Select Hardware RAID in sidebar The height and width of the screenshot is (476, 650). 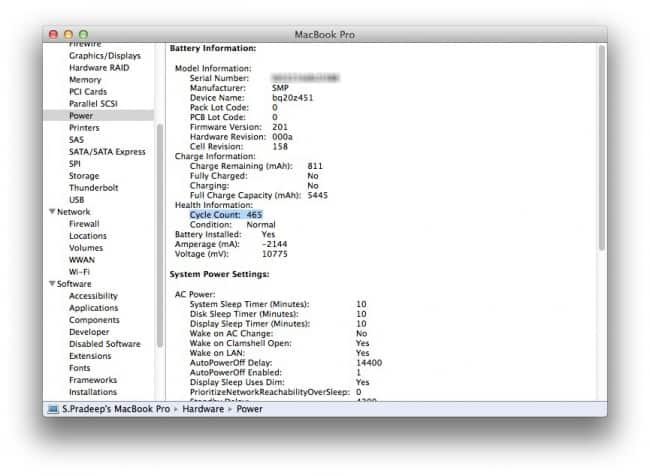click(x=99, y=68)
